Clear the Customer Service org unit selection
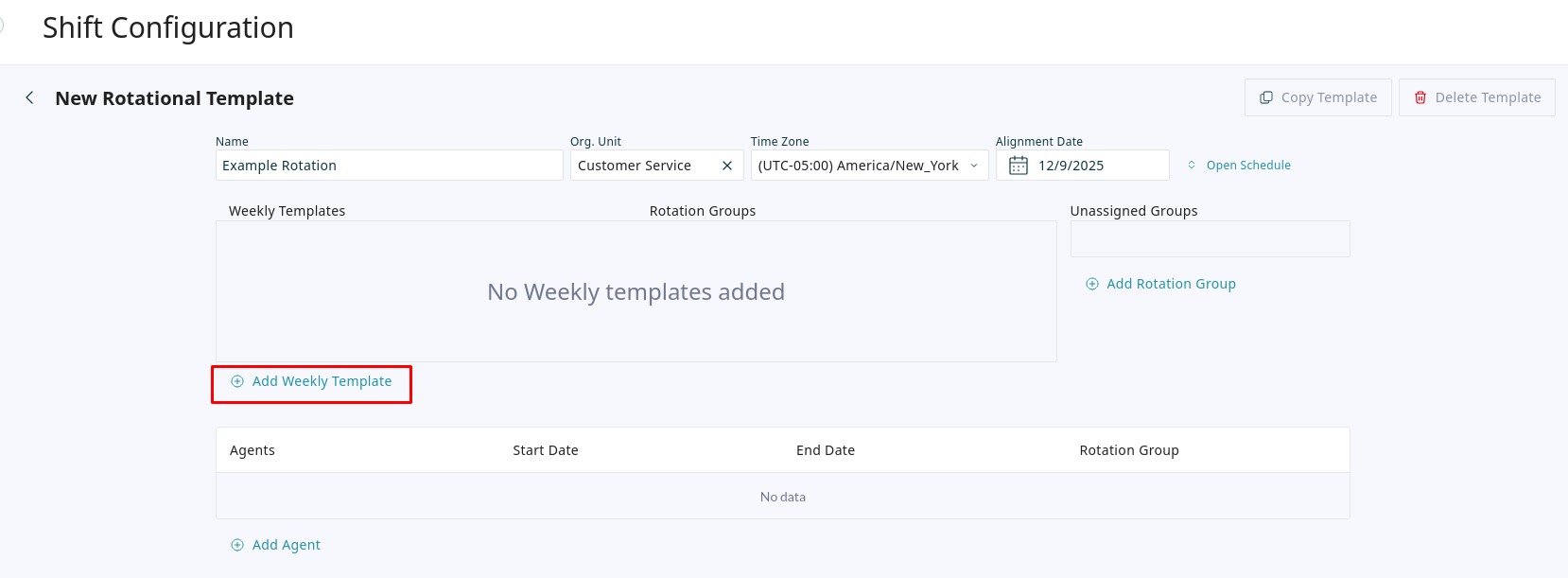 (x=727, y=166)
